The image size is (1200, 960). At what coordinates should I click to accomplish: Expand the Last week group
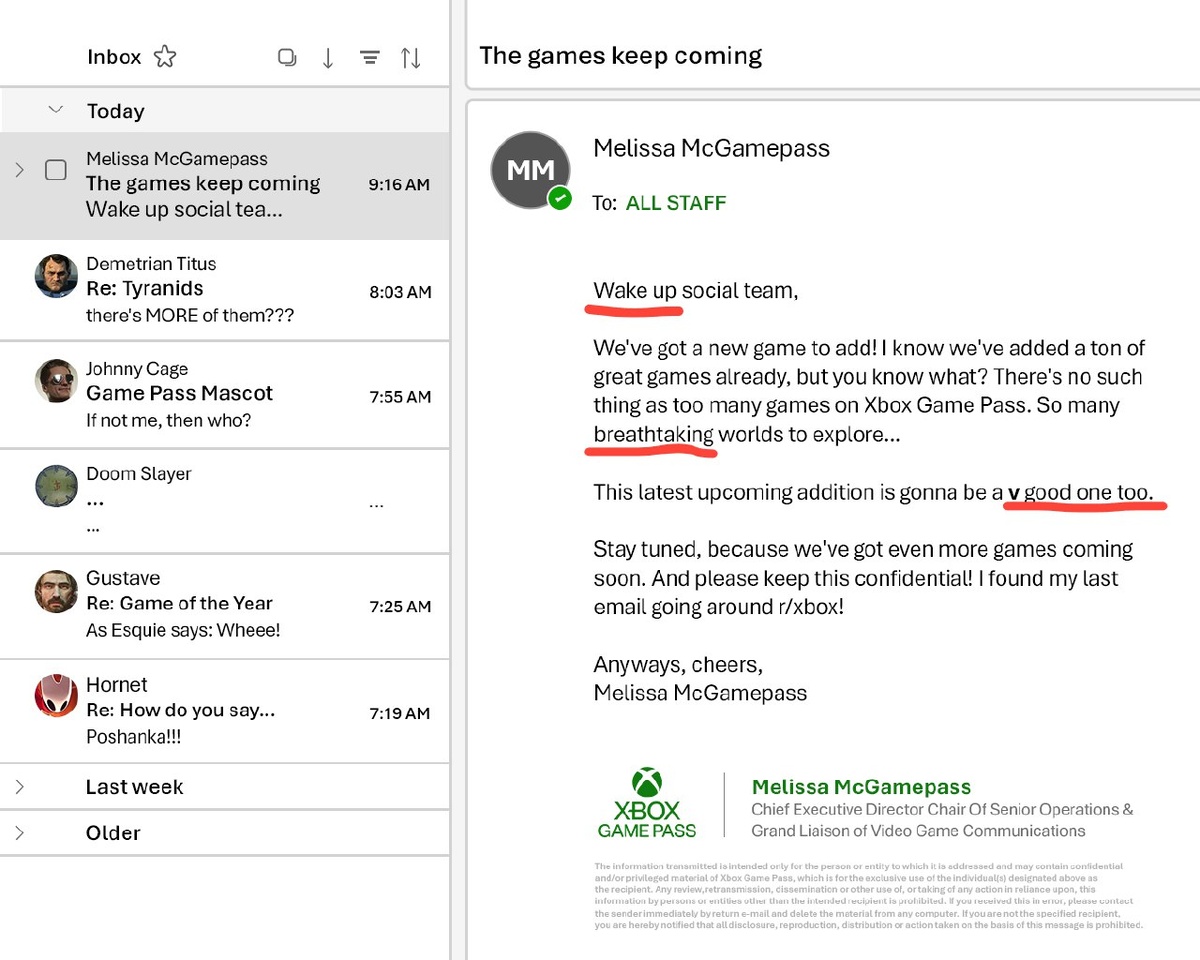(19, 787)
